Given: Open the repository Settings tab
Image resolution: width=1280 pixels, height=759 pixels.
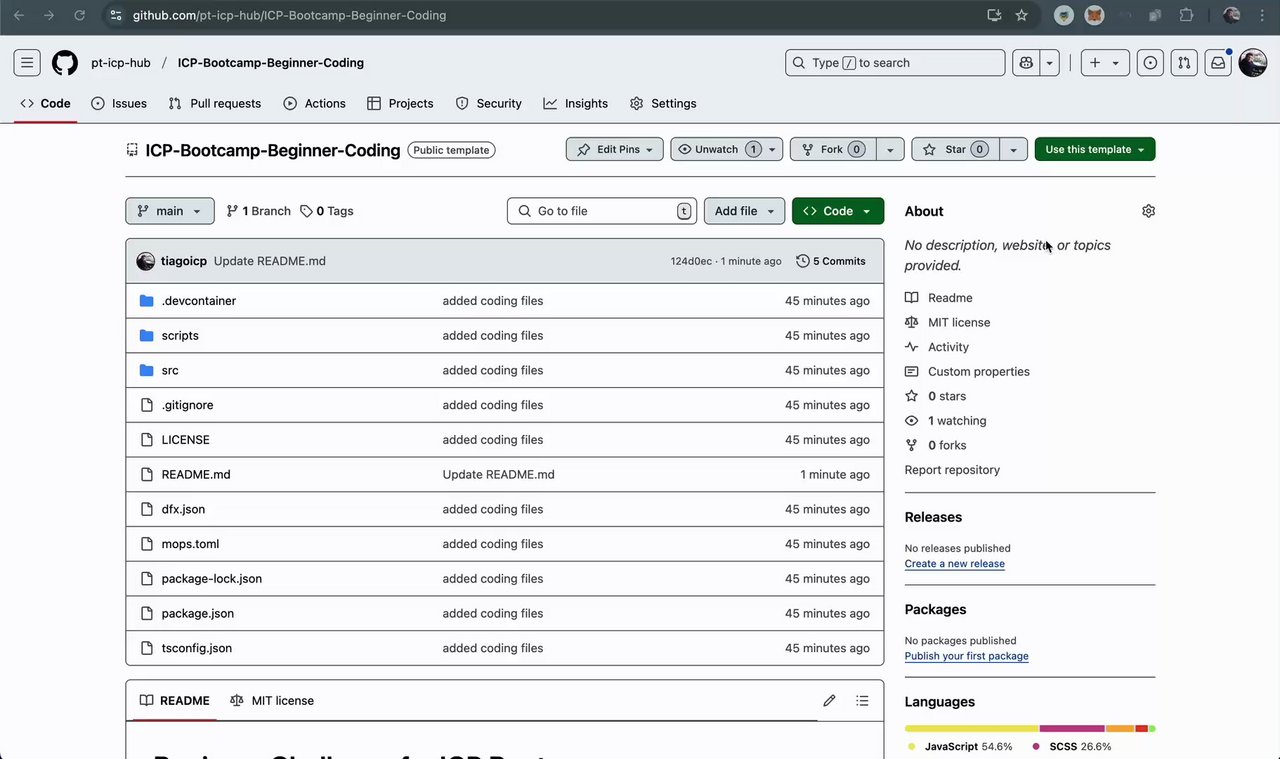Looking at the screenshot, I should [x=663, y=104].
